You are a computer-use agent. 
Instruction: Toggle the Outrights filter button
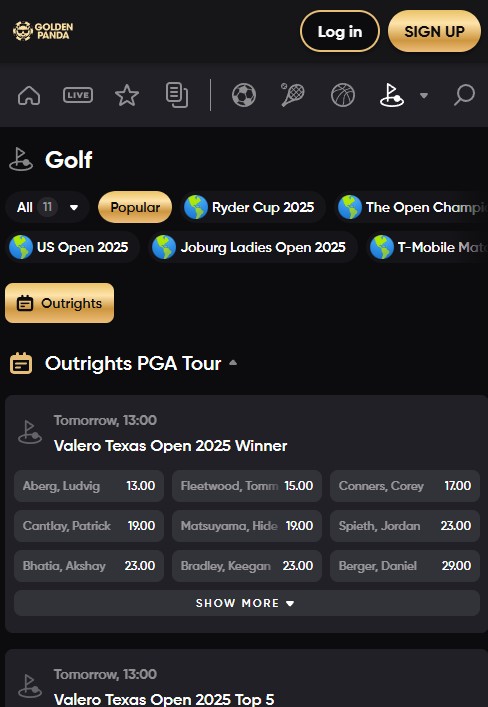60,303
